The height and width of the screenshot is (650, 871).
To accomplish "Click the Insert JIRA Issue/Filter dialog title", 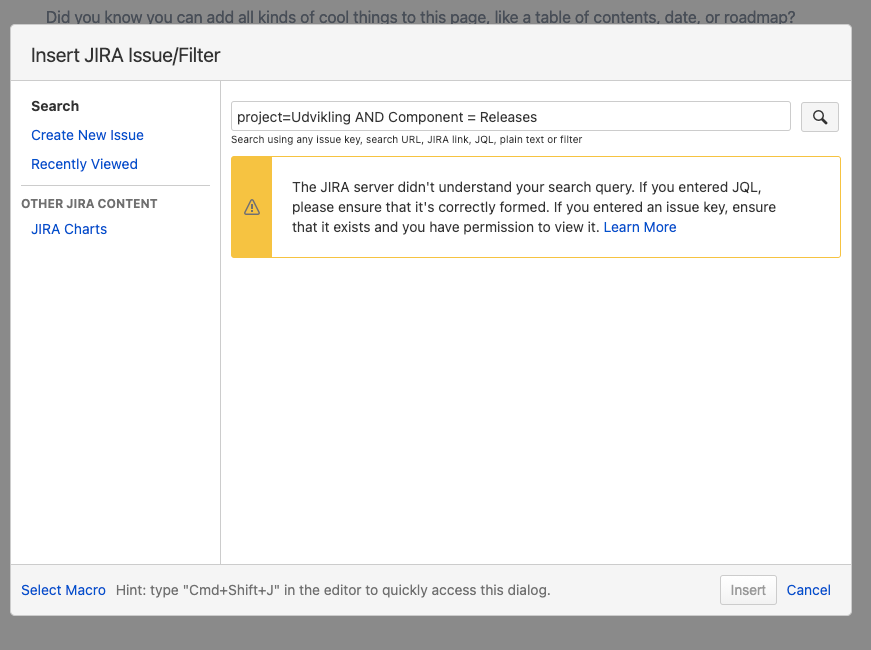I will 126,55.
